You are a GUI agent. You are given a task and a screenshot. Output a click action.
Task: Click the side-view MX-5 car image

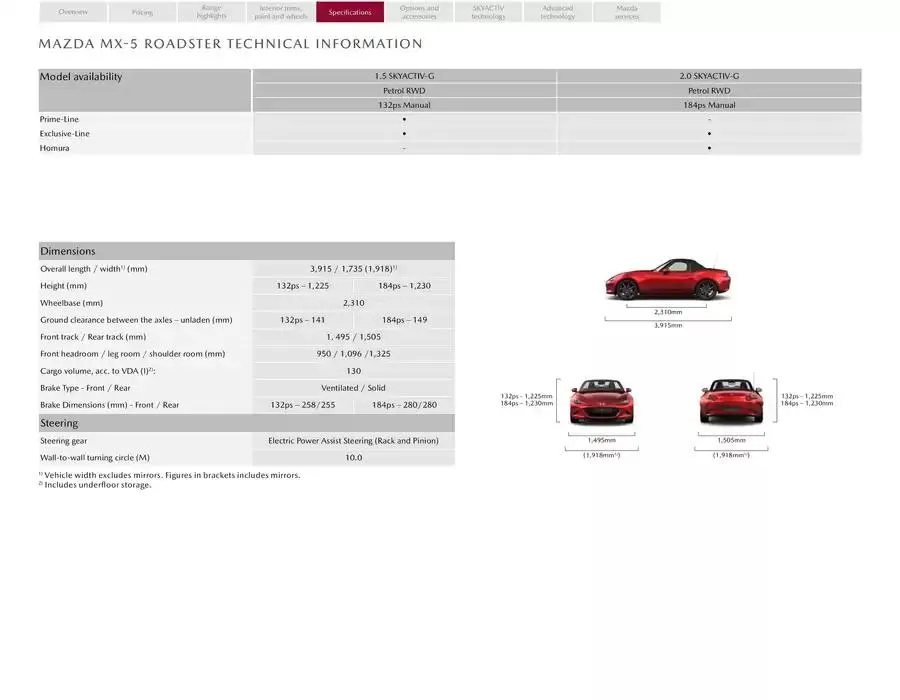click(667, 281)
